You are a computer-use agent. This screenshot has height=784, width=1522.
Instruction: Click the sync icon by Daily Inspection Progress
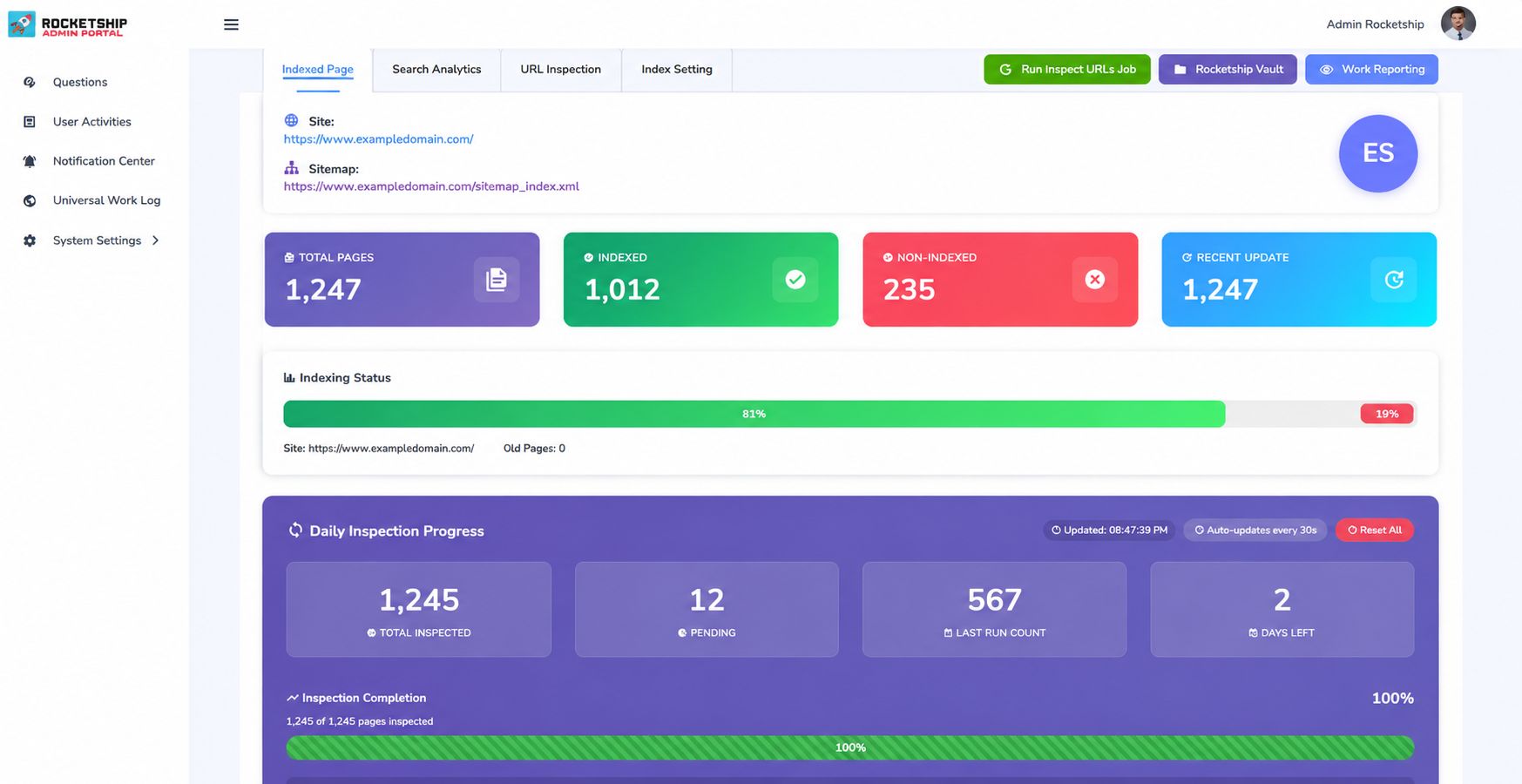tap(295, 531)
